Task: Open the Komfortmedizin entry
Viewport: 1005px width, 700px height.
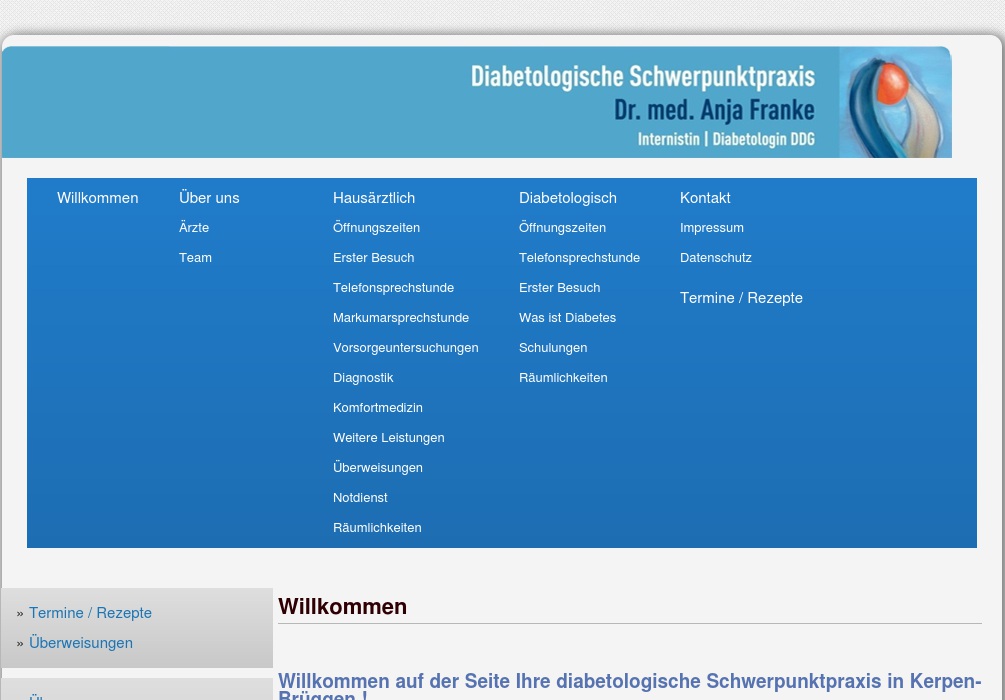Action: pyautogui.click(x=377, y=408)
